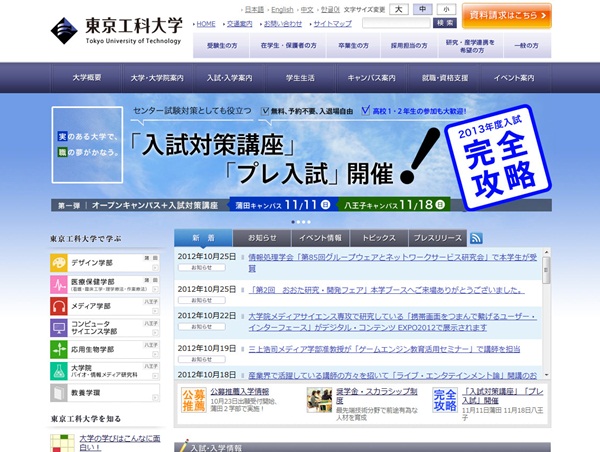Click the 公募推薦 orange icon
The width and height of the screenshot is (600, 452).
[x=194, y=400]
